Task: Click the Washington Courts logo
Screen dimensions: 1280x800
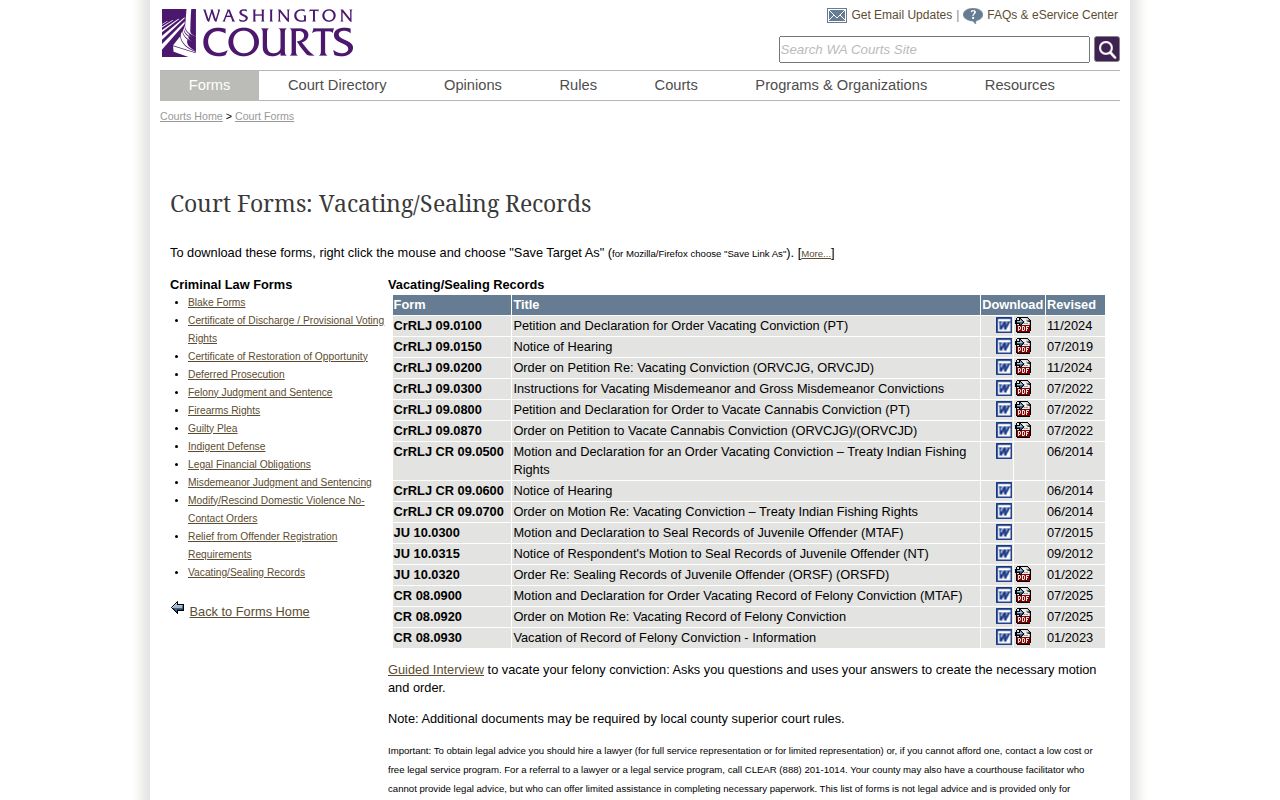Action: click(x=257, y=33)
